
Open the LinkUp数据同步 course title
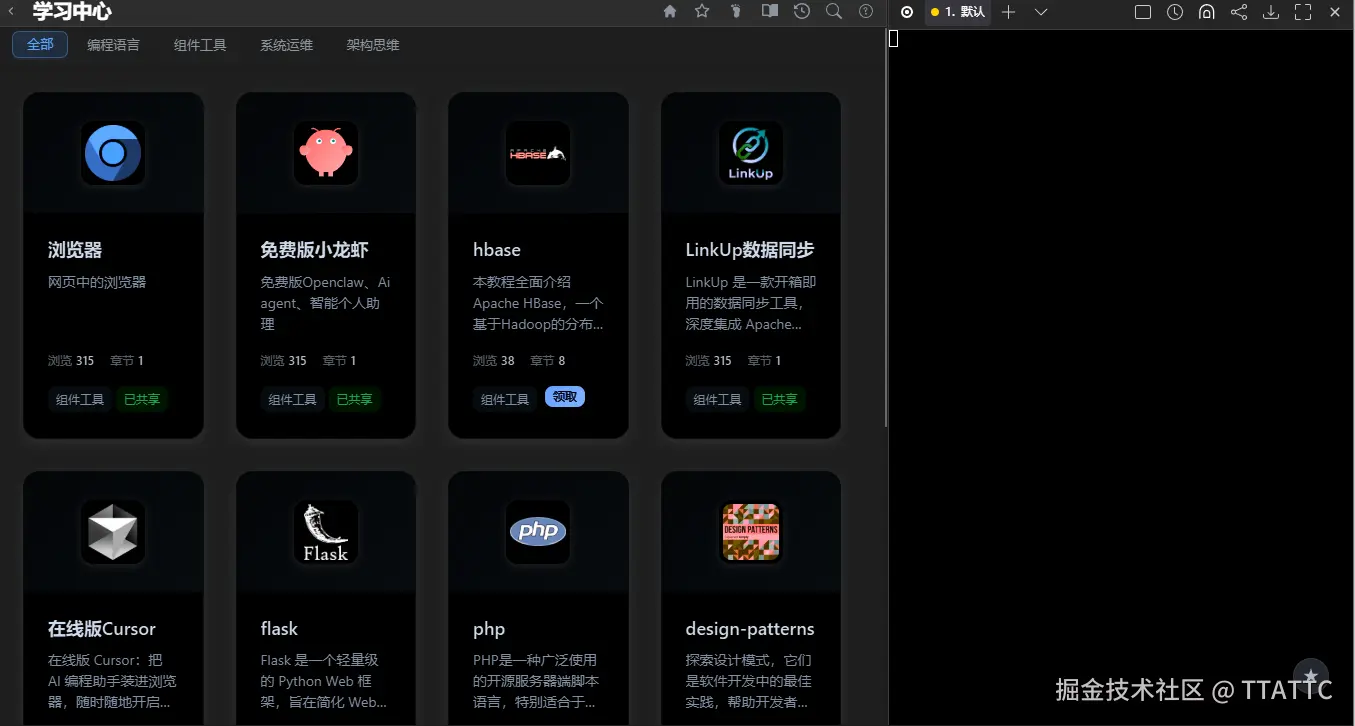750,250
